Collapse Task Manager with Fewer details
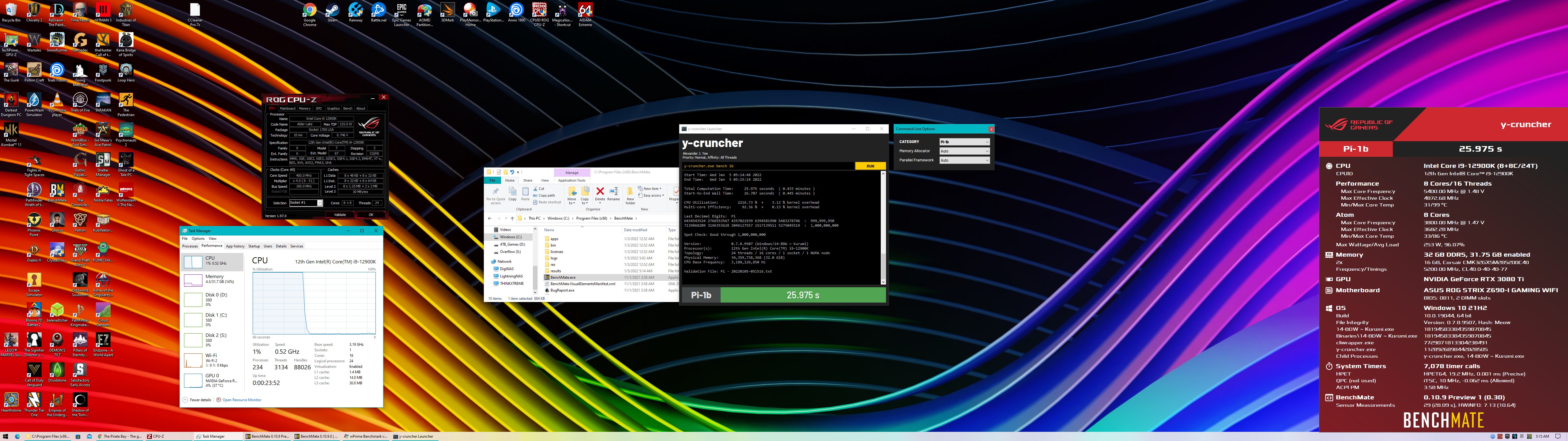Image resolution: width=1568 pixels, height=441 pixels. pyautogui.click(x=197, y=400)
